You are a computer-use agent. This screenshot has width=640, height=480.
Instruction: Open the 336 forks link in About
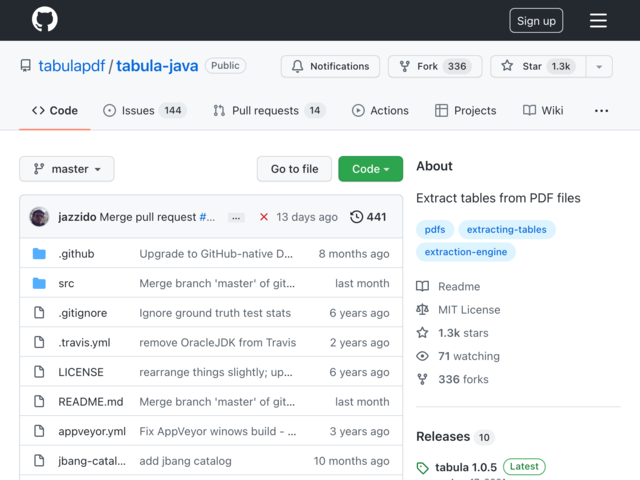(452, 380)
